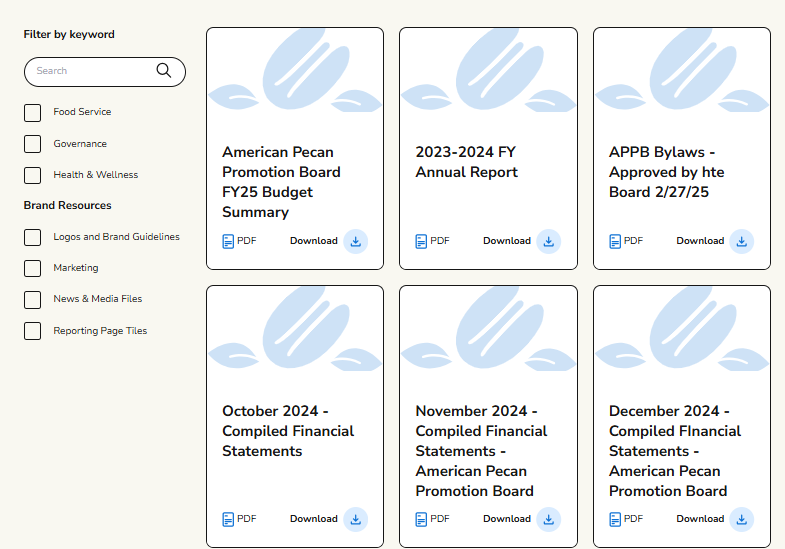Check the Food Service filter checkbox
The image size is (785, 549).
tap(33, 113)
